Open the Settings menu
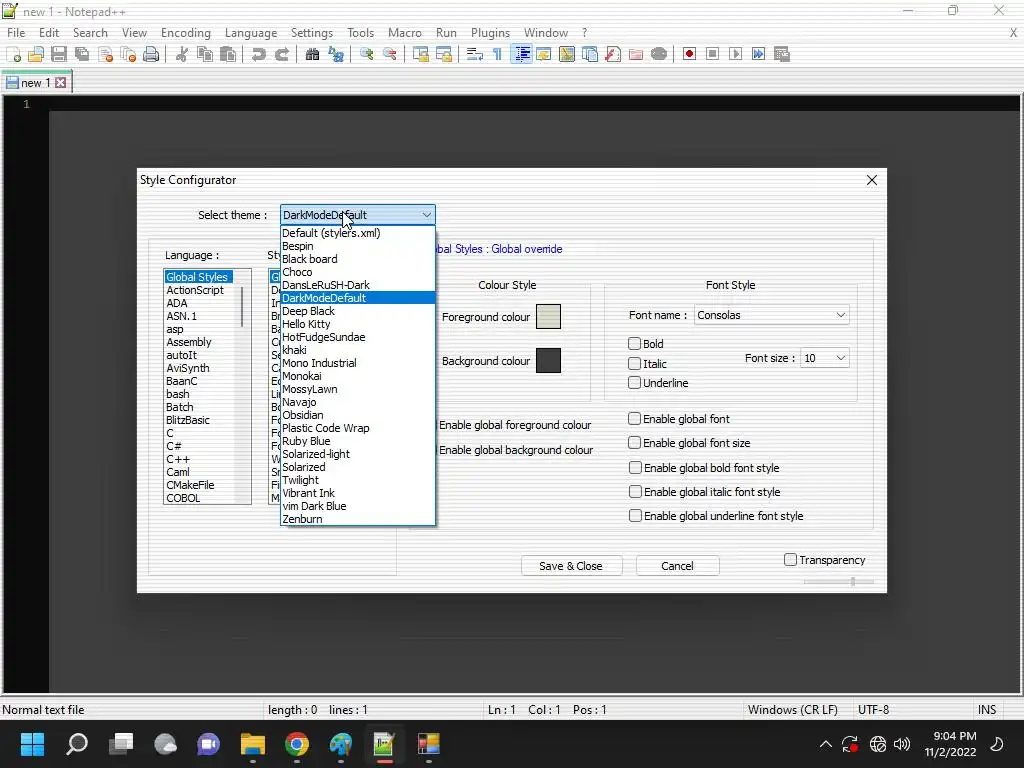The height and width of the screenshot is (768, 1024). coord(312,33)
